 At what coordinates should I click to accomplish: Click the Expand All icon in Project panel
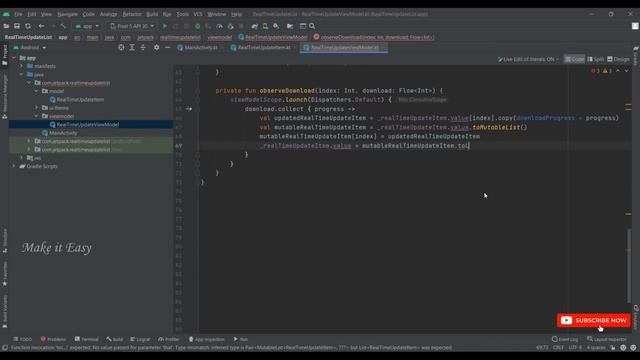click(132, 48)
